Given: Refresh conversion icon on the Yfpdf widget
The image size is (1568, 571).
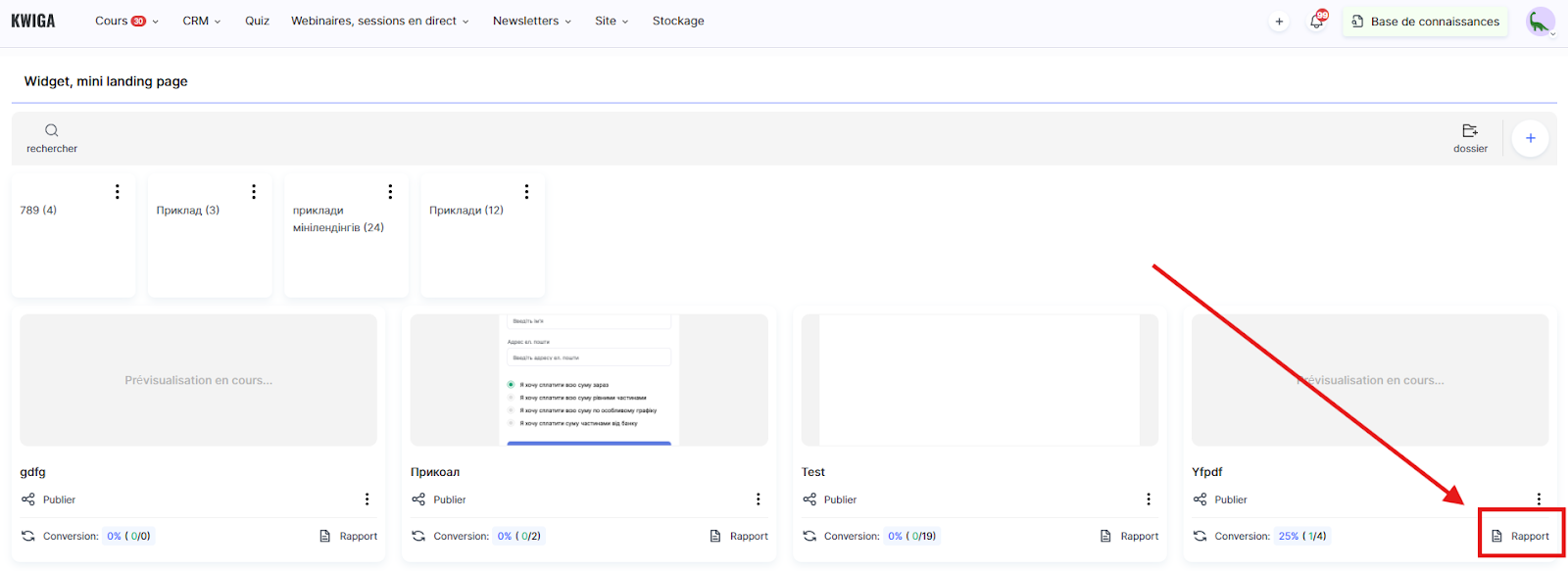Looking at the screenshot, I should 1200,536.
